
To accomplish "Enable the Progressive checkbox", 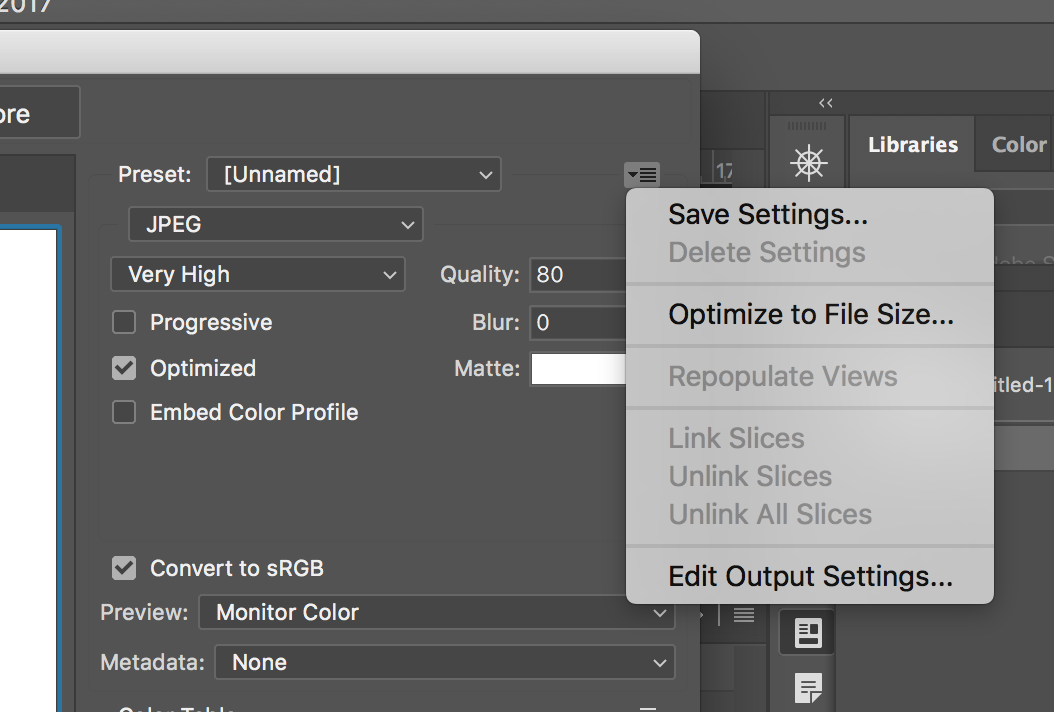I will point(124,322).
